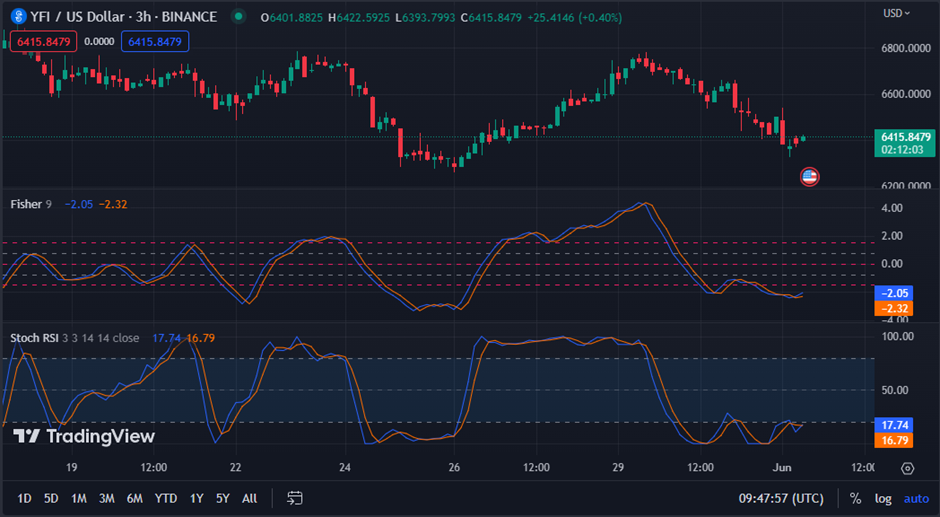This screenshot has width=940, height=517.
Task: Toggle log scale on price axis
Action: click(x=882, y=498)
